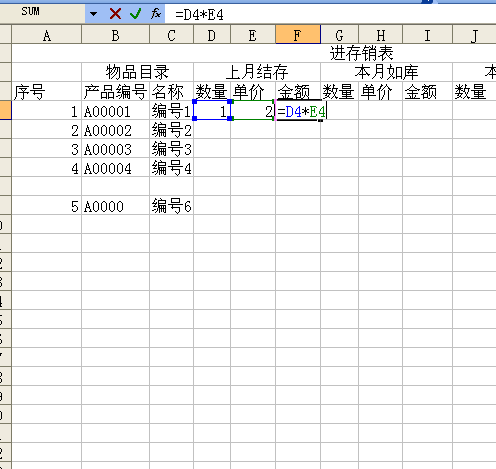Click the 本月如库 merged header cell

[x=386, y=72]
